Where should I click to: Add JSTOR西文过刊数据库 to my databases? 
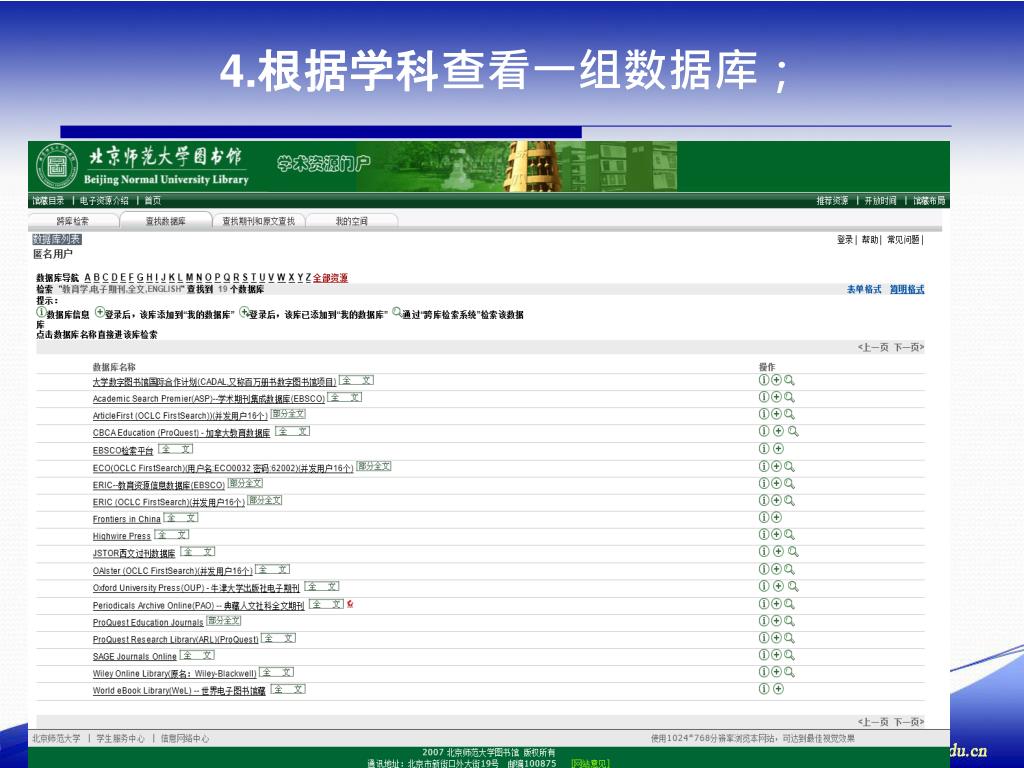pos(778,552)
